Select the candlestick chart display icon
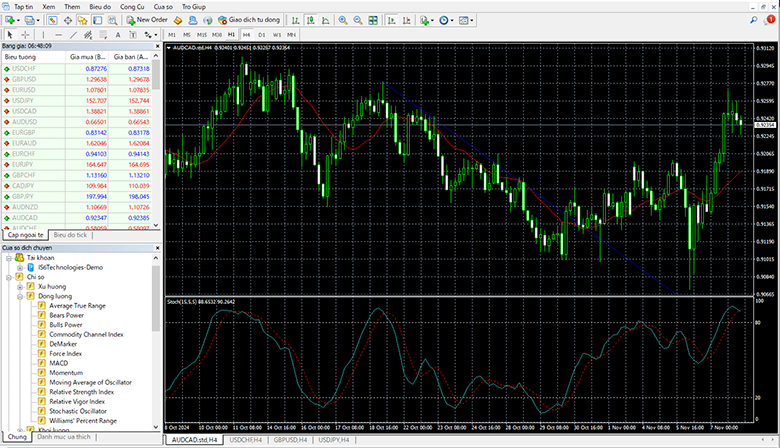The width and height of the screenshot is (780, 448). click(x=310, y=20)
